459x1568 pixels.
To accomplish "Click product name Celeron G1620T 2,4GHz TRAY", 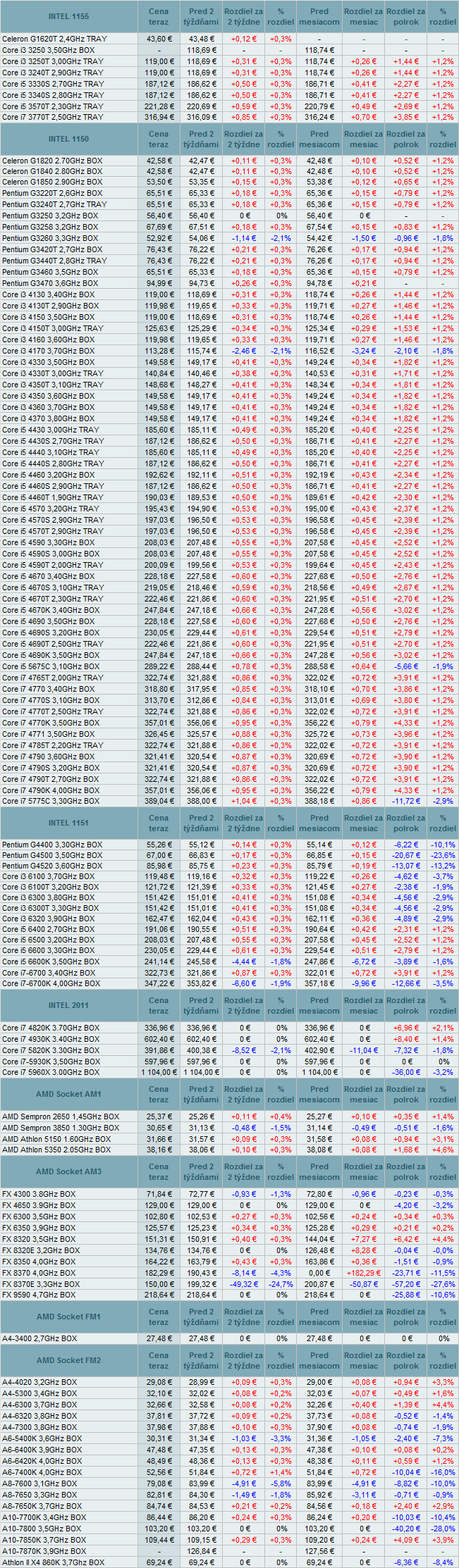I will tap(55, 39).
